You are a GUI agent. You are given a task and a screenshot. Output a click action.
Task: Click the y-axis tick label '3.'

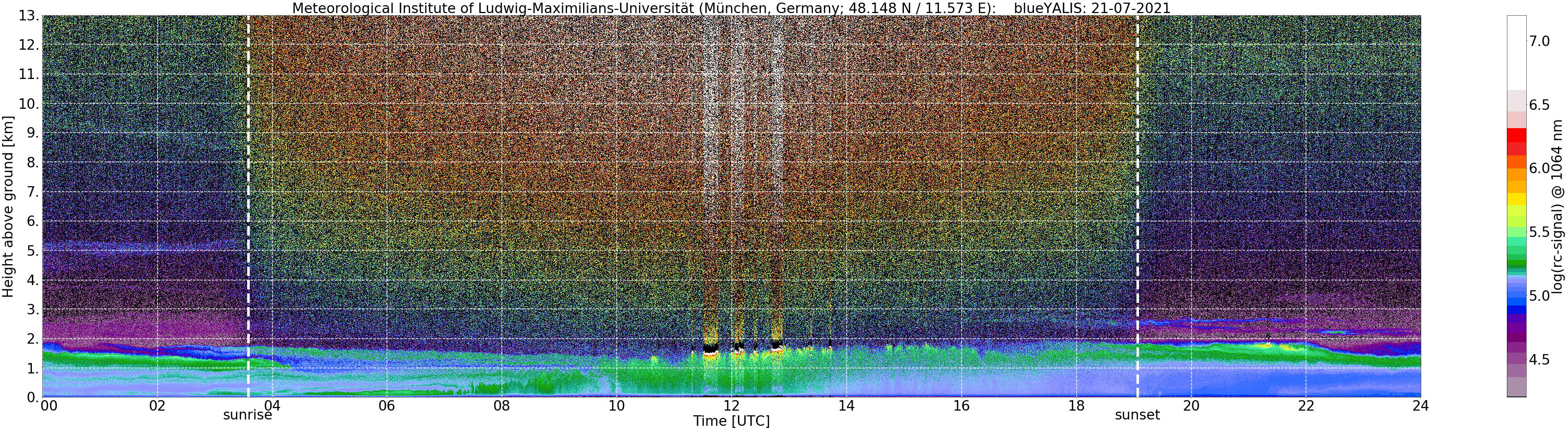click(32, 310)
